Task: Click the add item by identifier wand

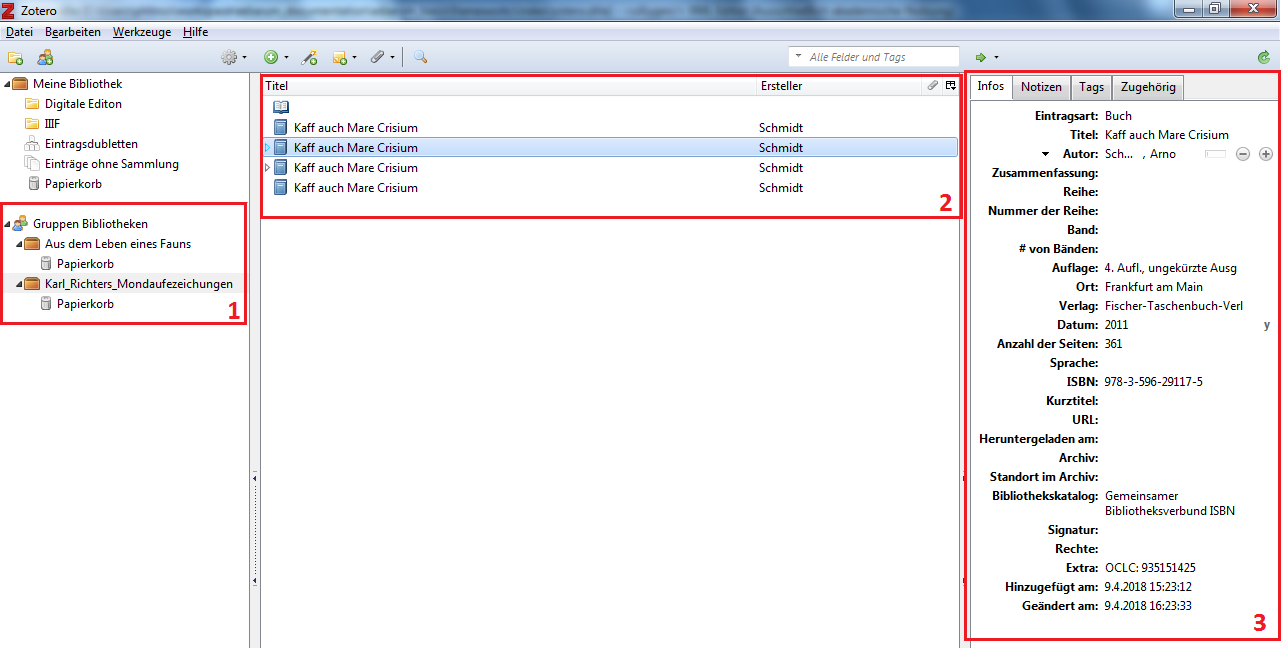Action: tap(310, 58)
